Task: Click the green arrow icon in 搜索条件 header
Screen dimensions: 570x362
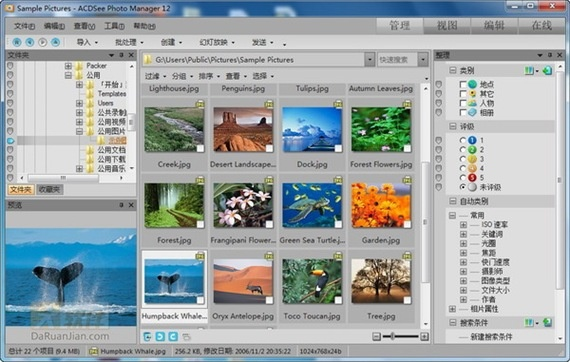Action: pyautogui.click(x=547, y=322)
